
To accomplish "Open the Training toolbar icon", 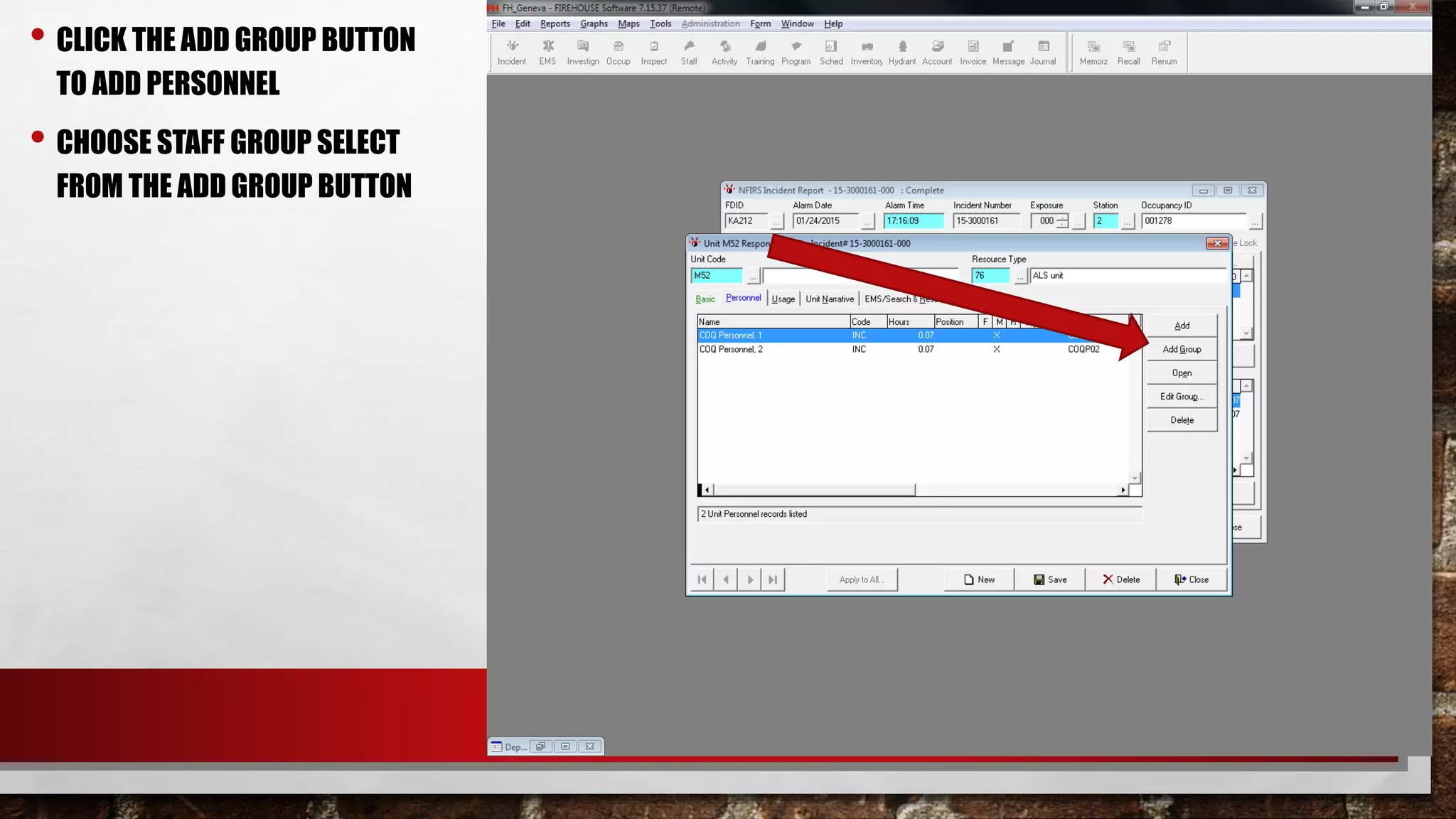I will [760, 53].
